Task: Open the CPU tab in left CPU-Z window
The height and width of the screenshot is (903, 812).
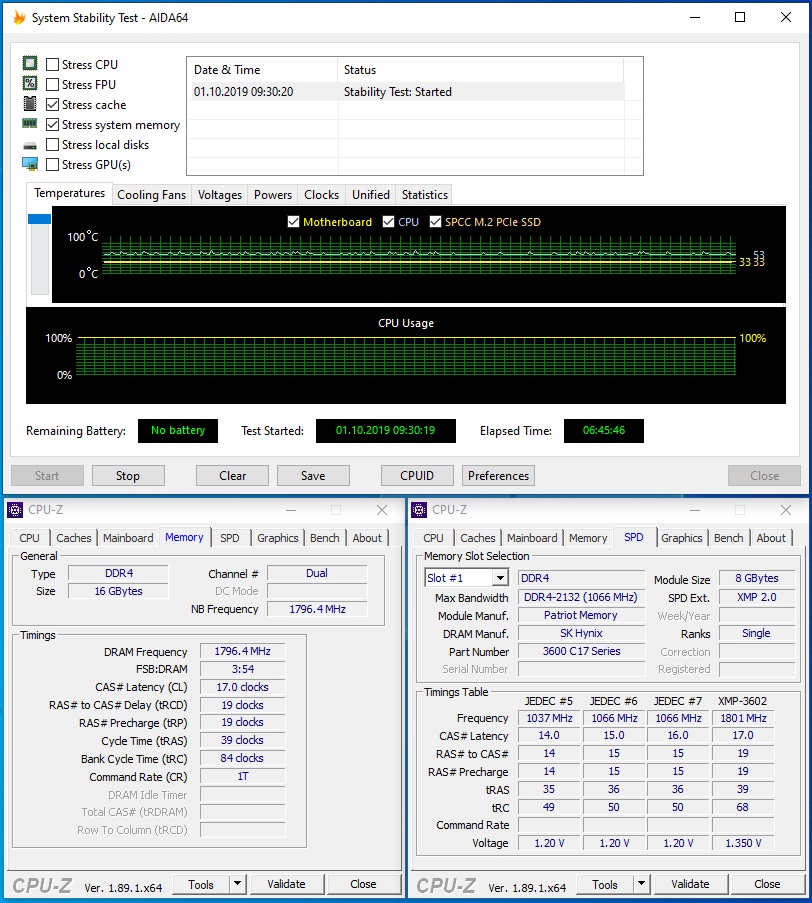Action: pos(29,538)
